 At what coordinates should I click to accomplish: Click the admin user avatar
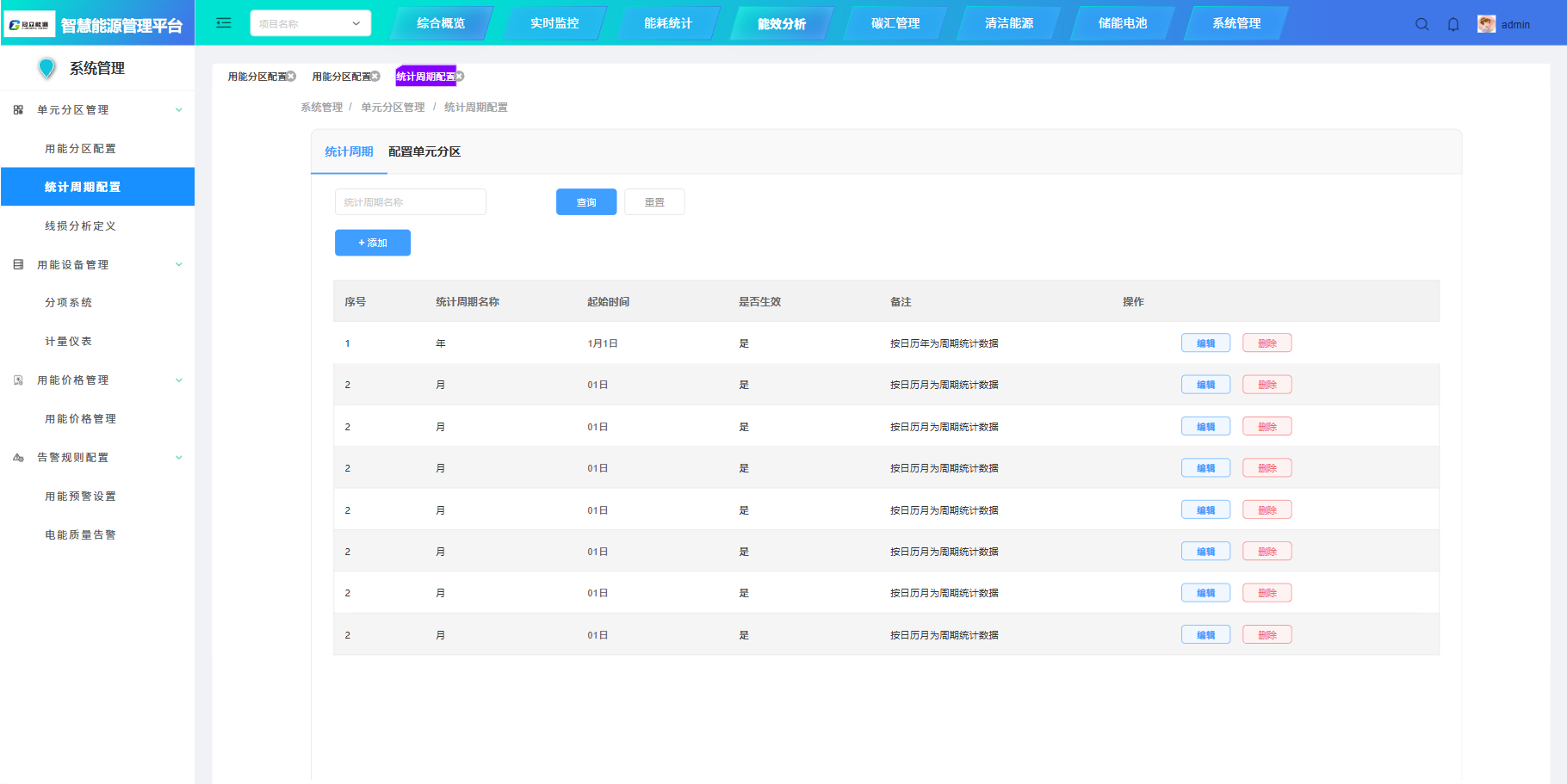pyautogui.click(x=1486, y=24)
